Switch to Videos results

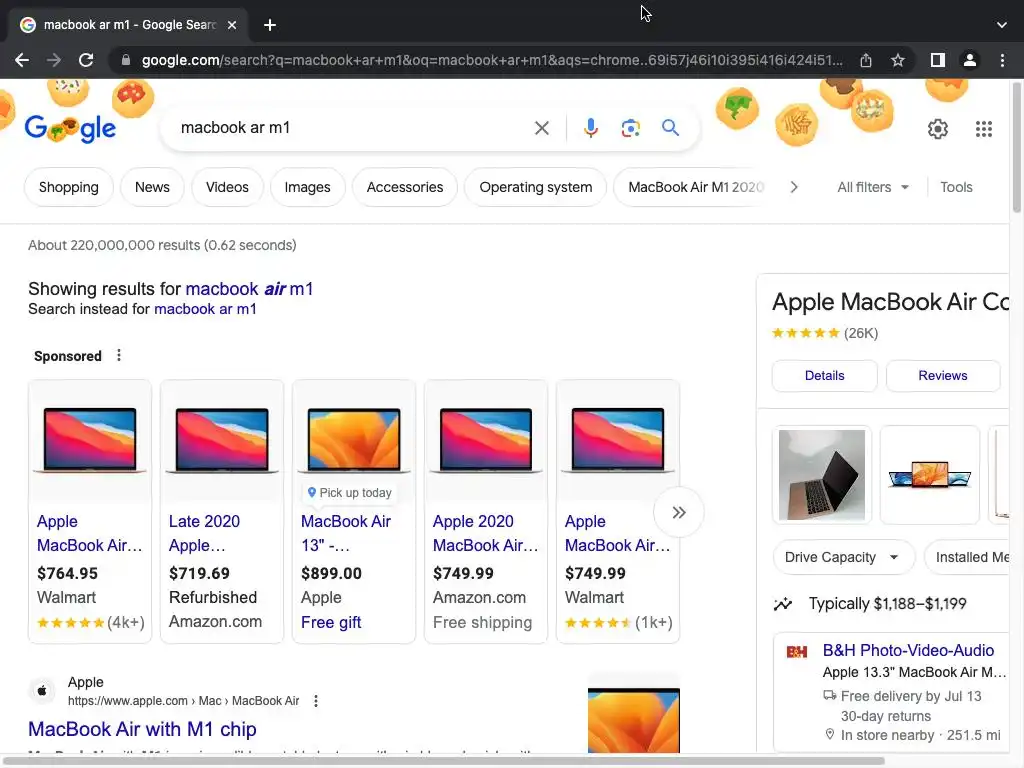tap(227, 187)
